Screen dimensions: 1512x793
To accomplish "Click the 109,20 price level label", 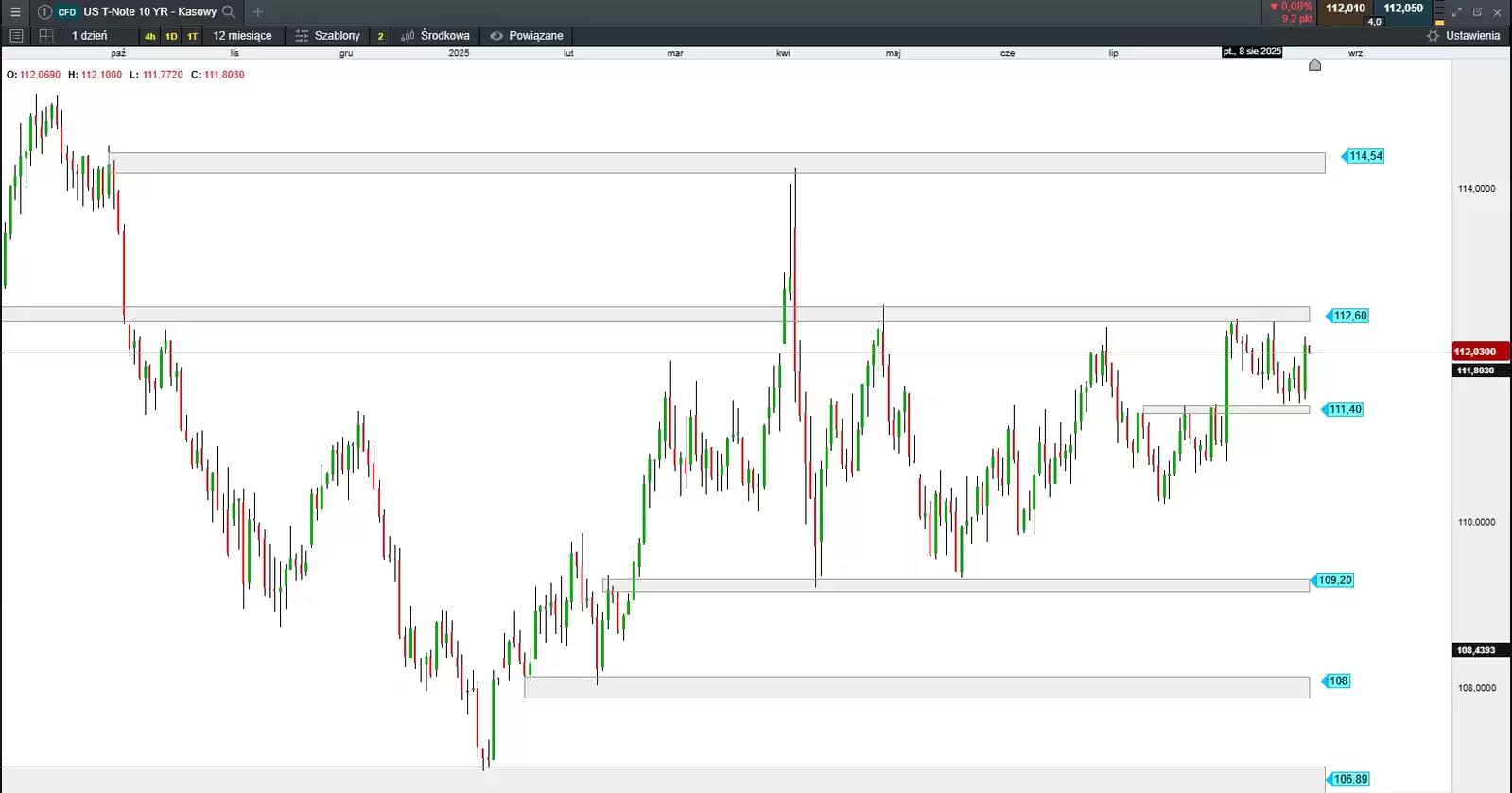I will pyautogui.click(x=1333, y=580).
